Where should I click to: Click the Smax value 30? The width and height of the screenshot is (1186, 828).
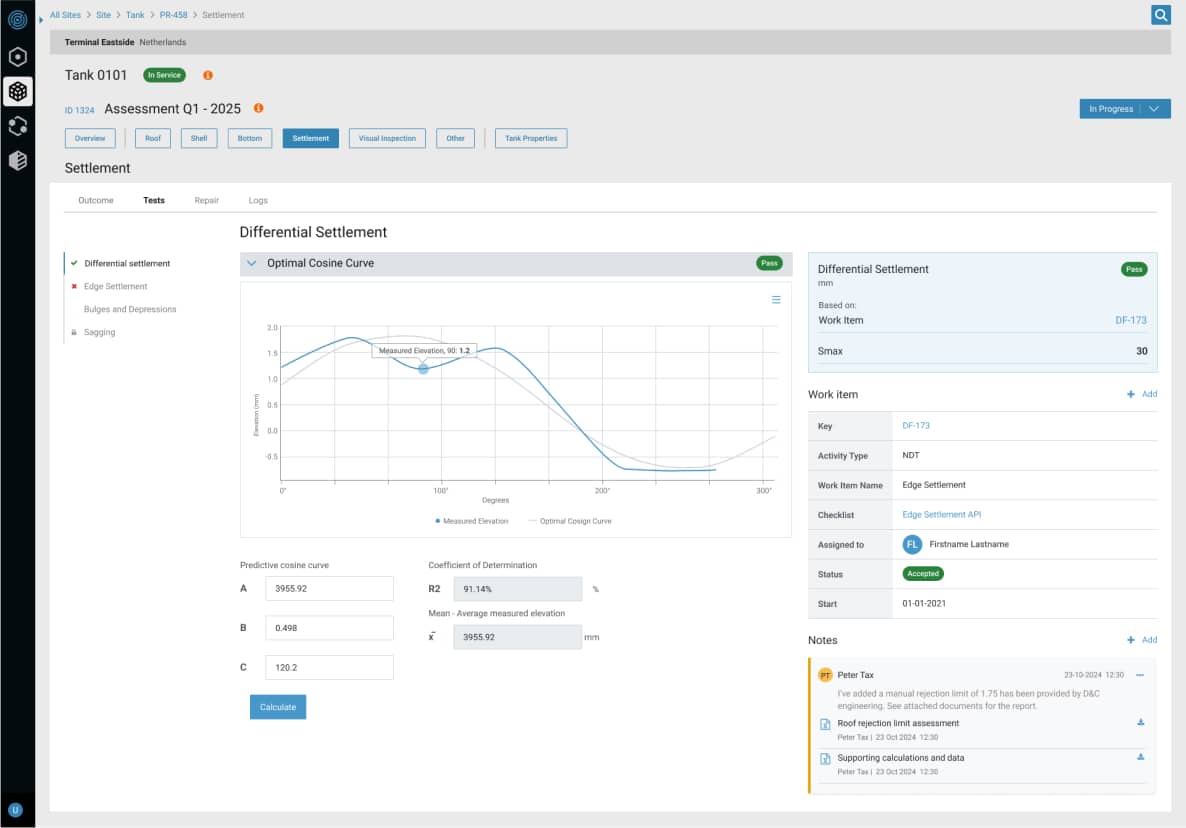(1141, 351)
